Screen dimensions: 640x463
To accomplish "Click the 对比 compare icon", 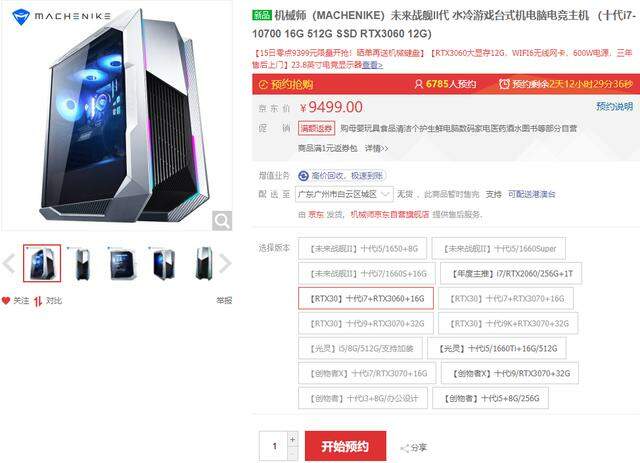I will pos(38,301).
